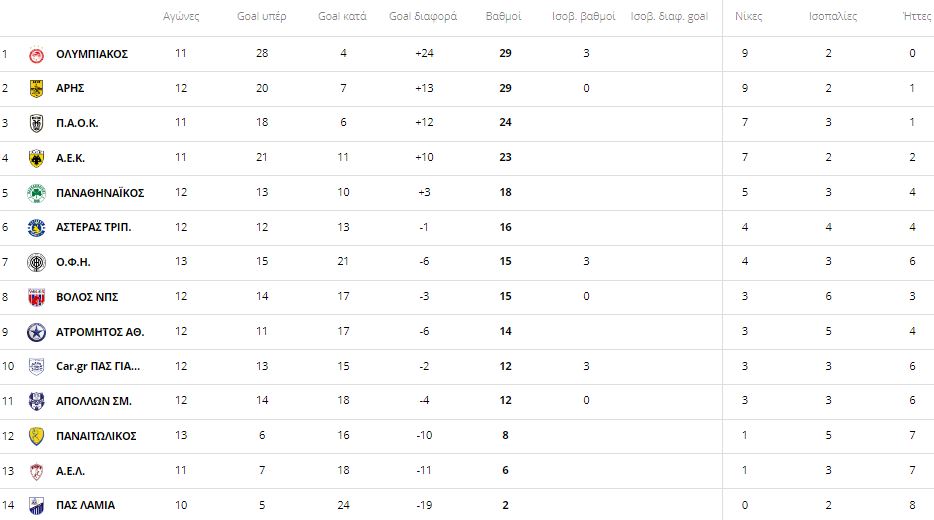Click the Νίκες column header
Viewport: 934px width, 520px height.
748,17
